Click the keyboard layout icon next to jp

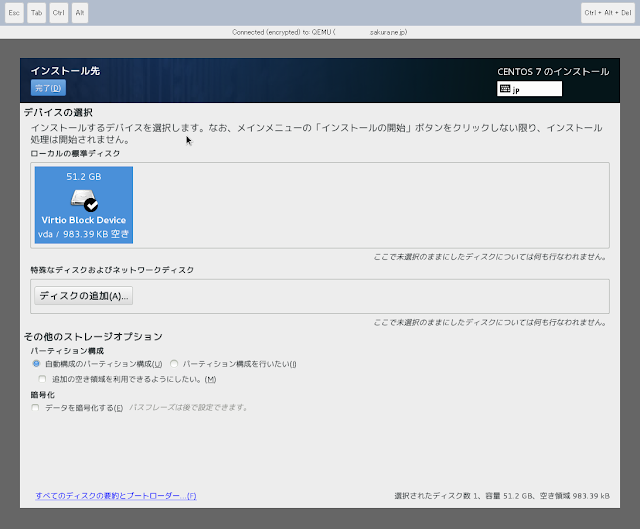[x=505, y=89]
